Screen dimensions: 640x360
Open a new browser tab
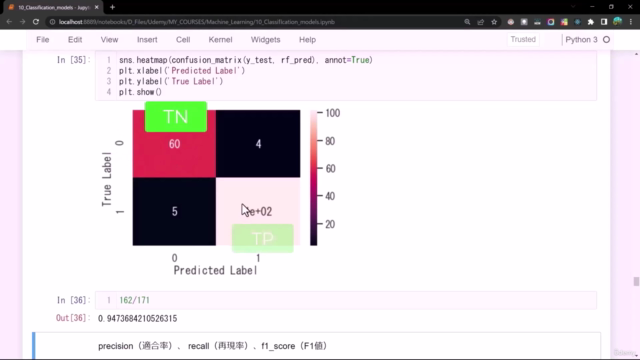tap(112, 7)
